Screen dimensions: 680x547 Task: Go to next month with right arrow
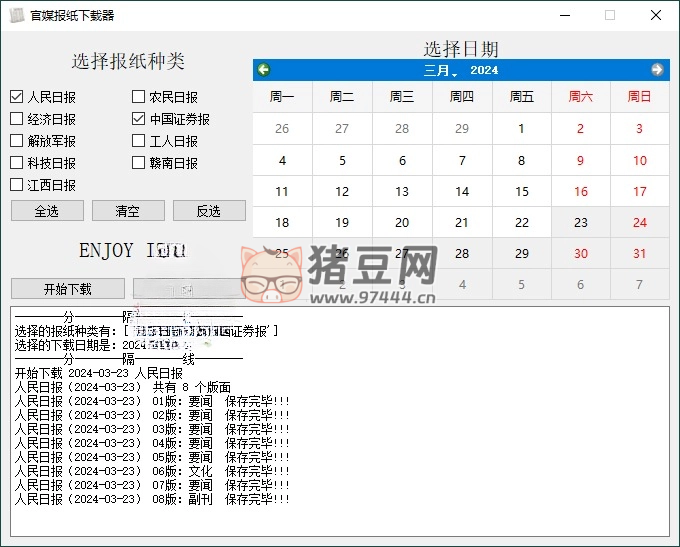tap(657, 69)
